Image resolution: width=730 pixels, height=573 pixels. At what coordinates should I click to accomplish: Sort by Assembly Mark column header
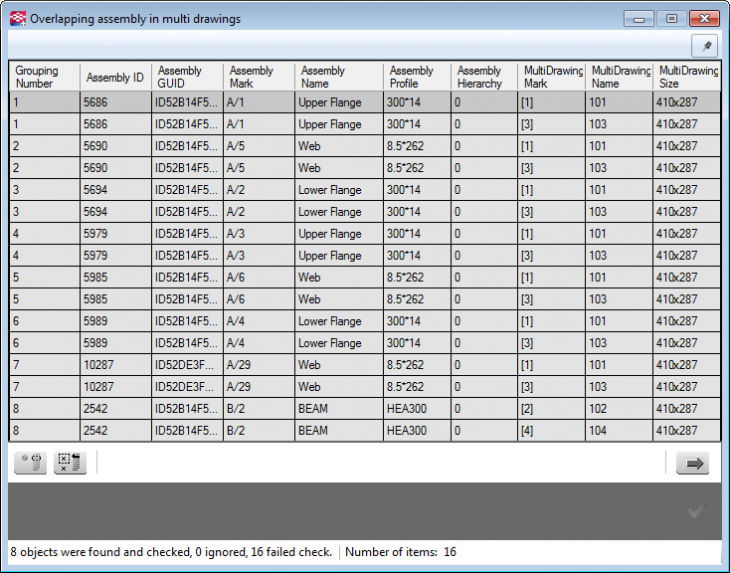pos(259,77)
